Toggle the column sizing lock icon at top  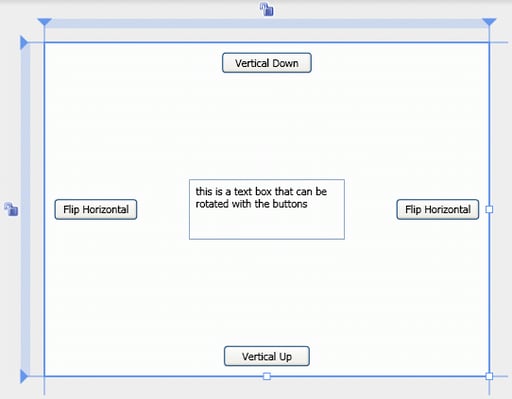tap(267, 9)
